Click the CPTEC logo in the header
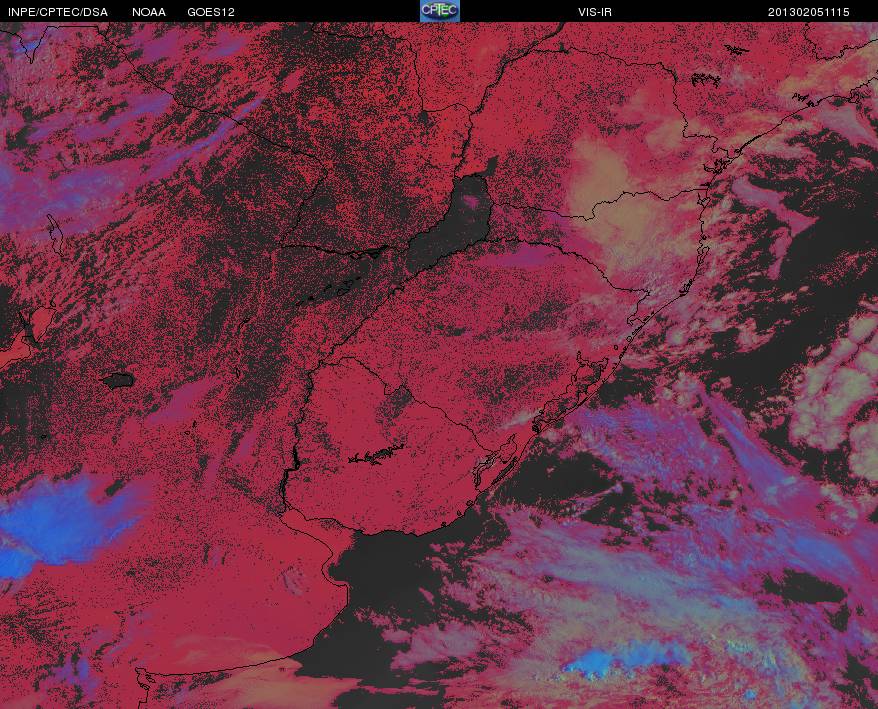The width and height of the screenshot is (878, 709). (440, 11)
